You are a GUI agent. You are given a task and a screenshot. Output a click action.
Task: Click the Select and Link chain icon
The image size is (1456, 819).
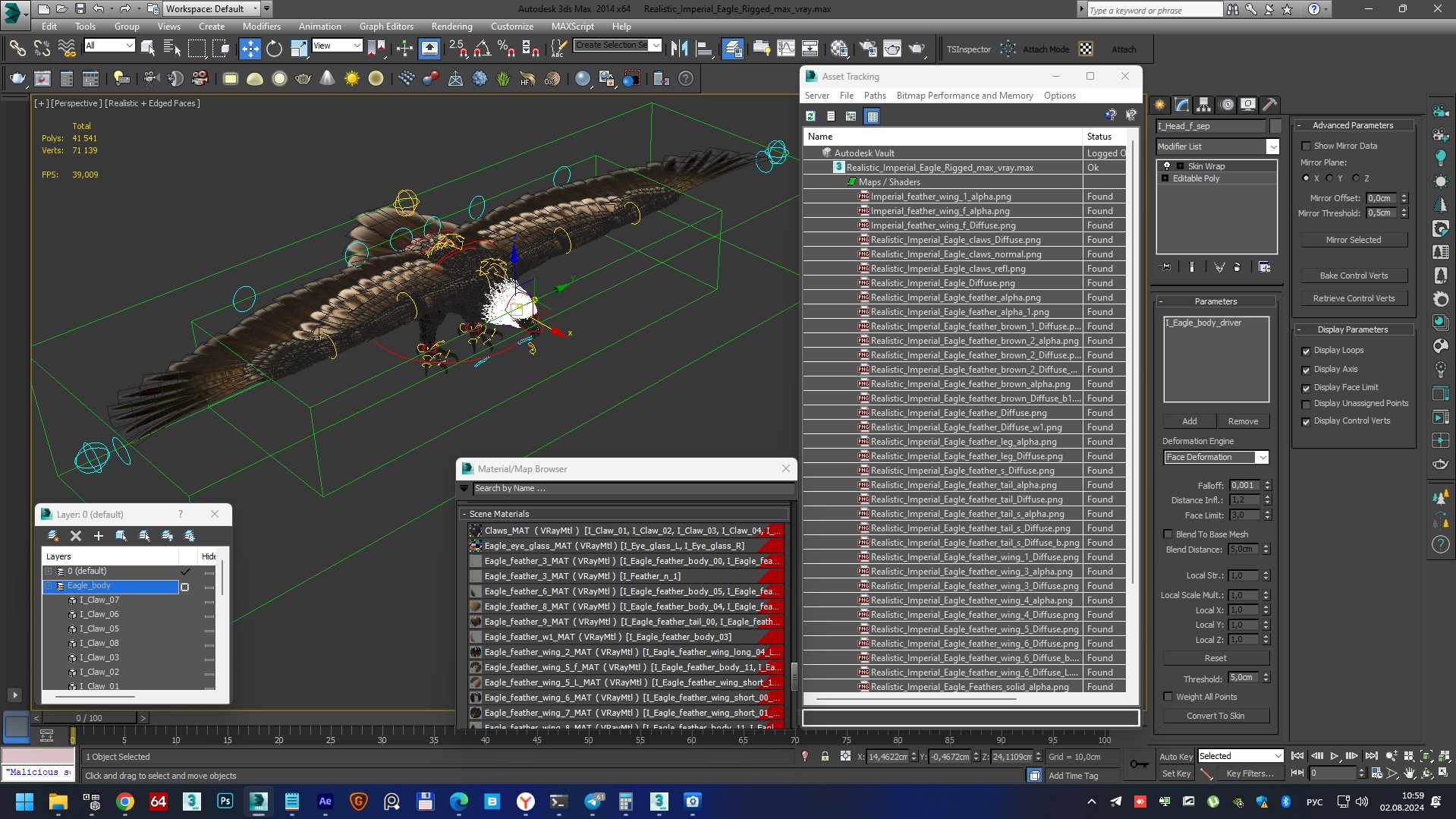pyautogui.click(x=17, y=49)
